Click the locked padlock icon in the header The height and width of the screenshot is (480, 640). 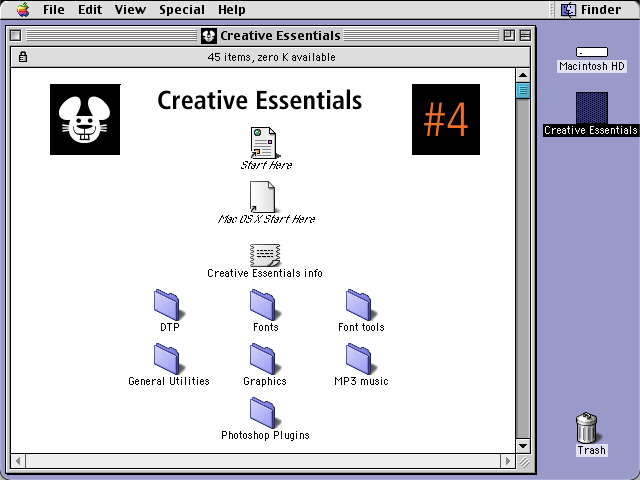[x=23, y=57]
